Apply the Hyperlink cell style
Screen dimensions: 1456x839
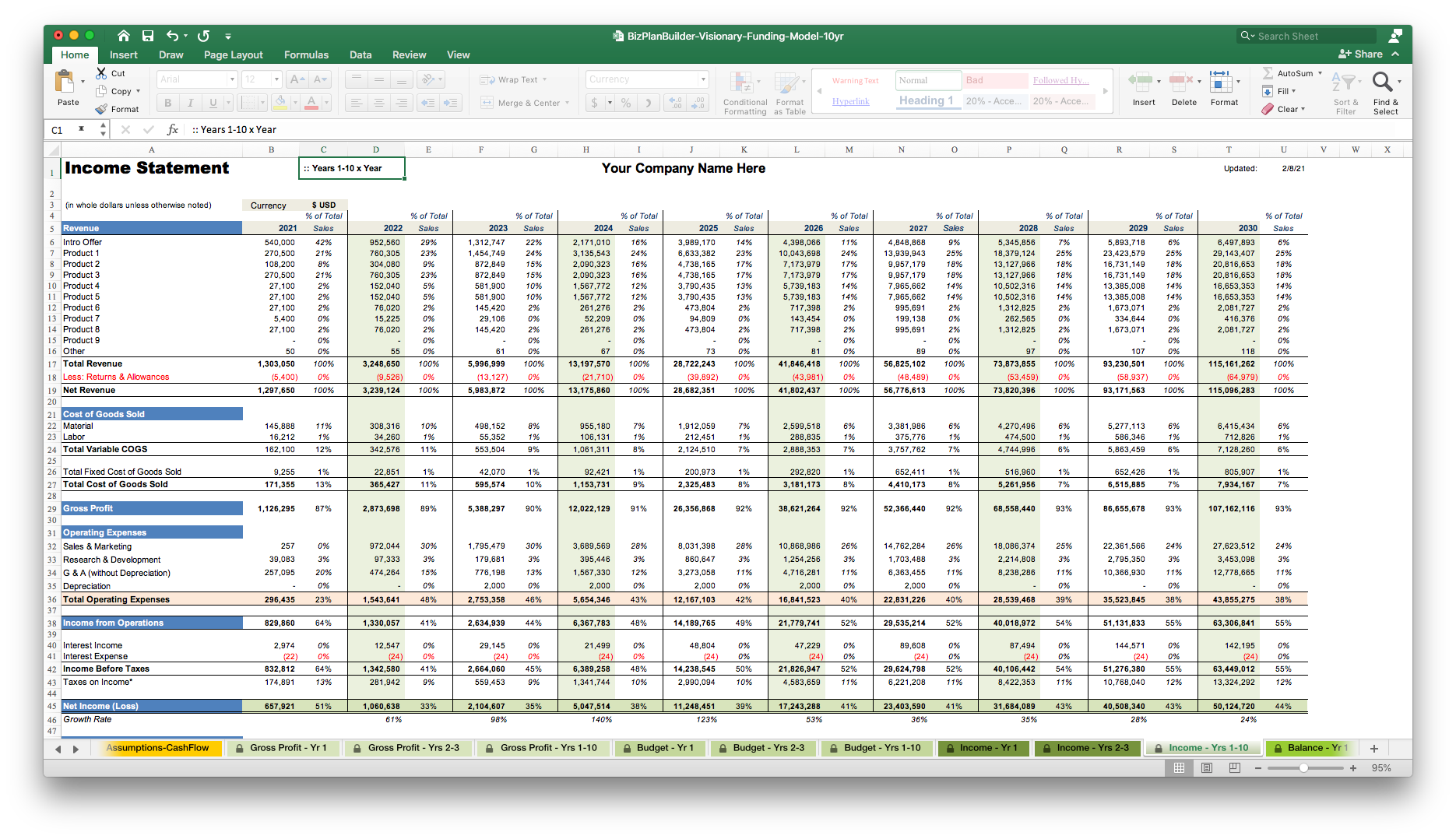tap(850, 101)
